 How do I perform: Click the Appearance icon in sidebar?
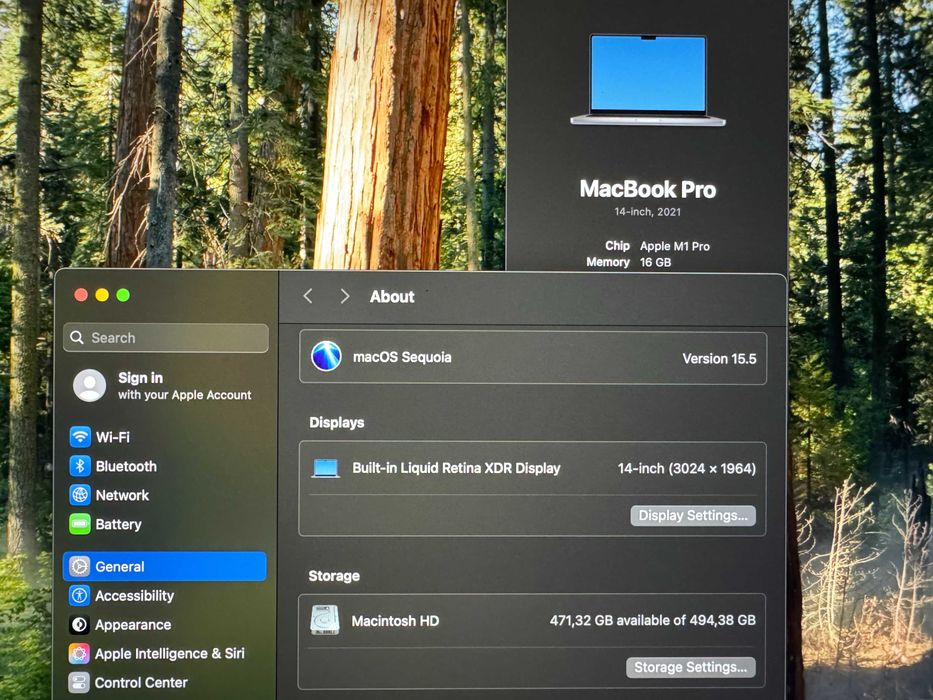coord(80,625)
